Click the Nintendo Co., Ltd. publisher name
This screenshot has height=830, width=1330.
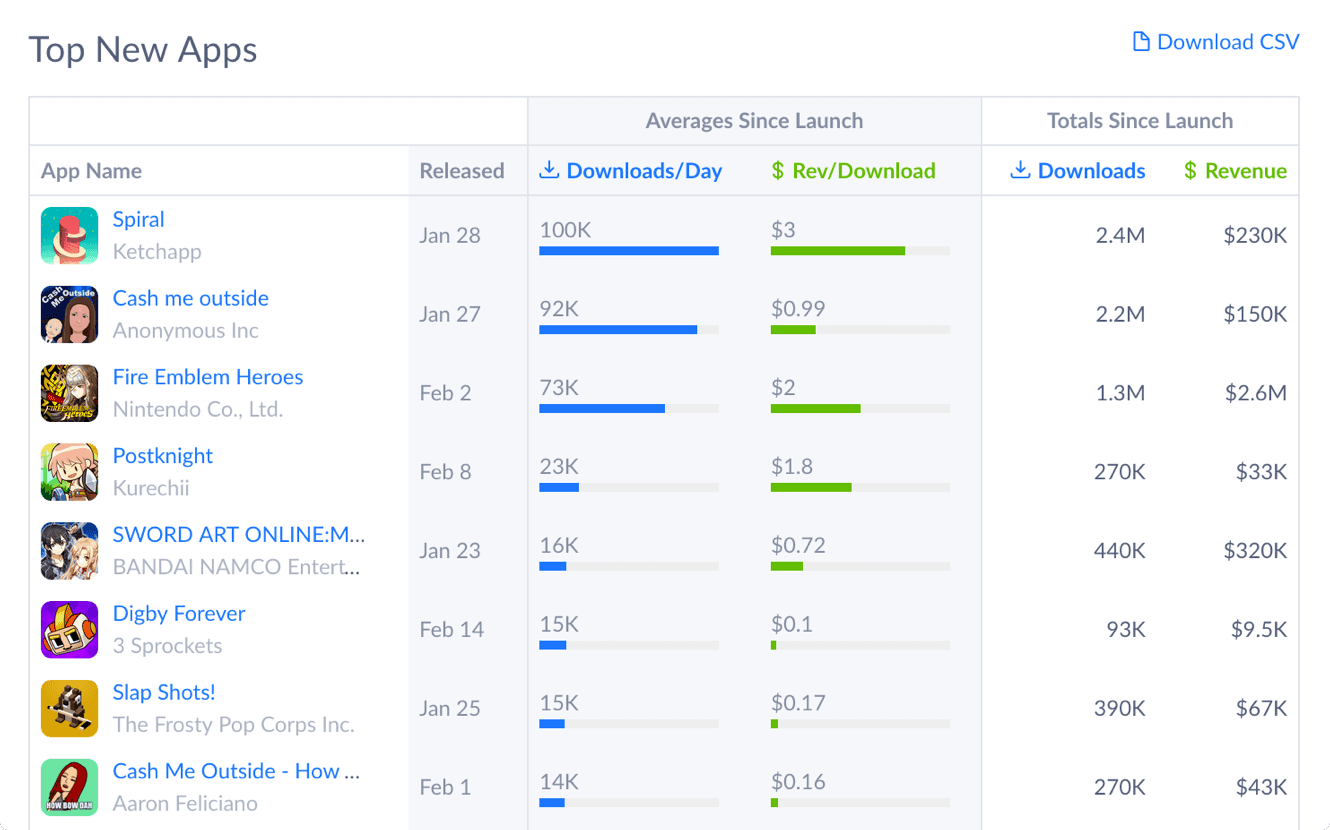[198, 410]
